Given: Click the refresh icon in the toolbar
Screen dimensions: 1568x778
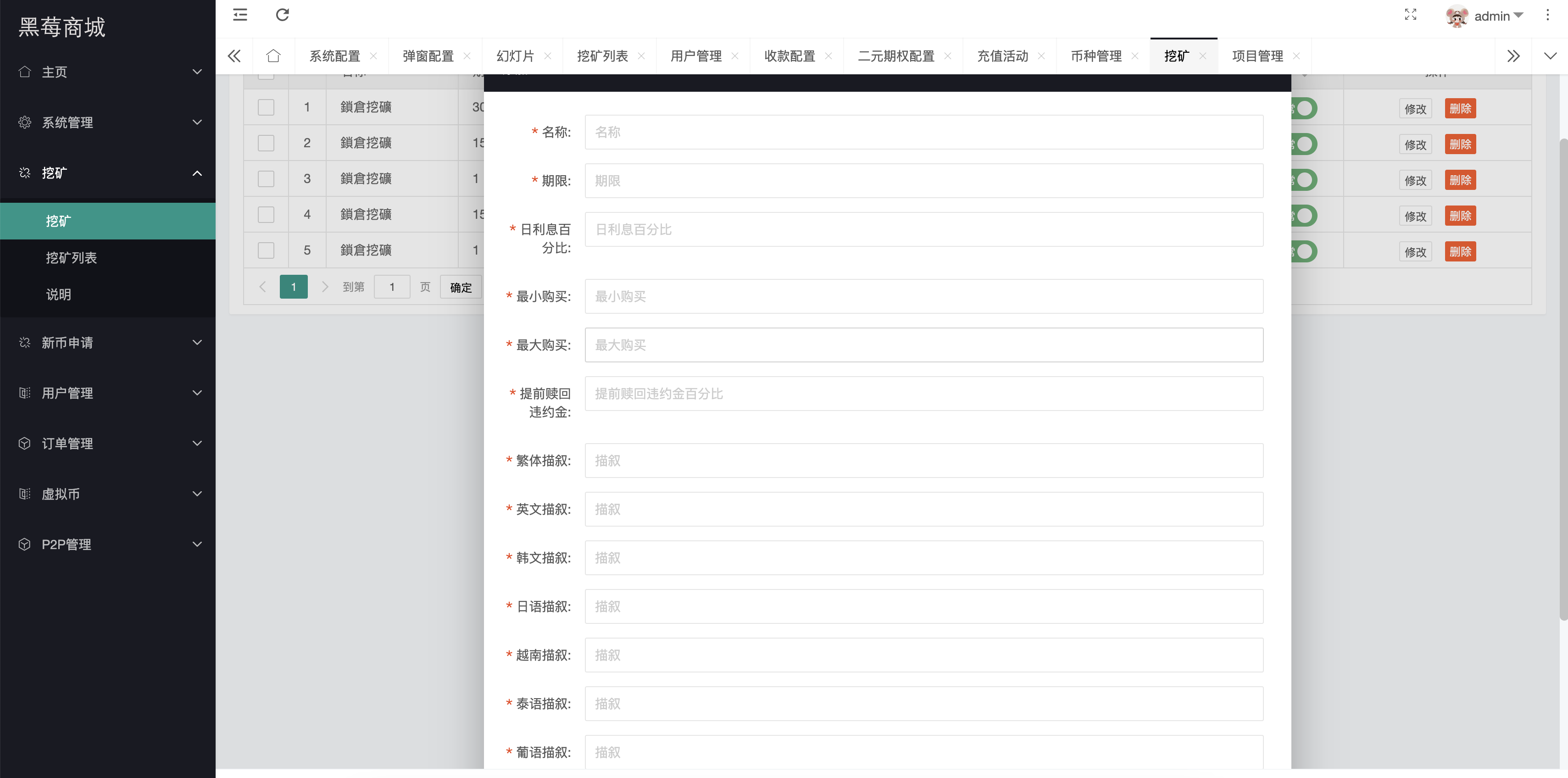Looking at the screenshot, I should click(282, 15).
